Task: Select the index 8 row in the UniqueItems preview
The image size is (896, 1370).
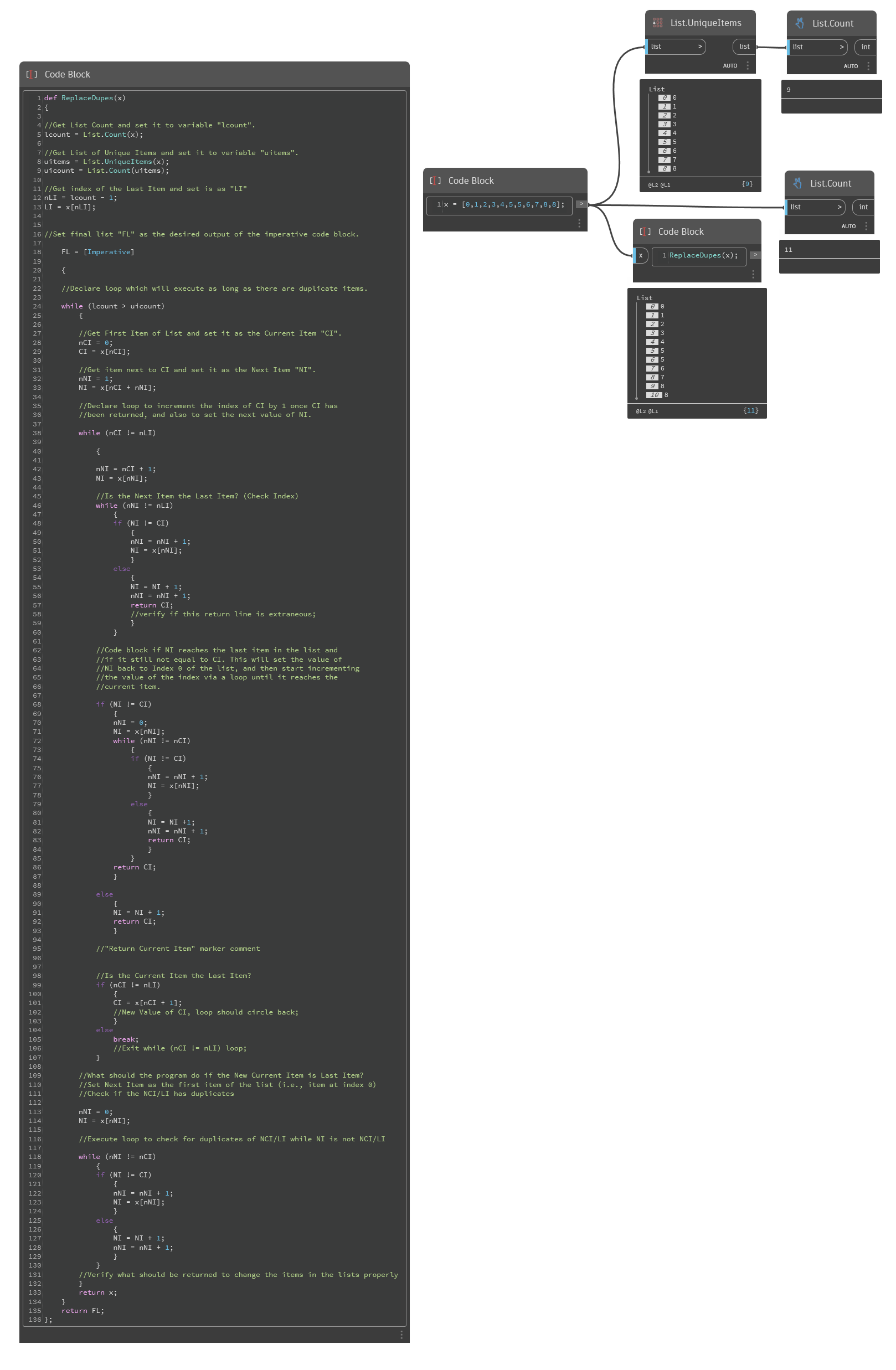Action: (x=667, y=169)
